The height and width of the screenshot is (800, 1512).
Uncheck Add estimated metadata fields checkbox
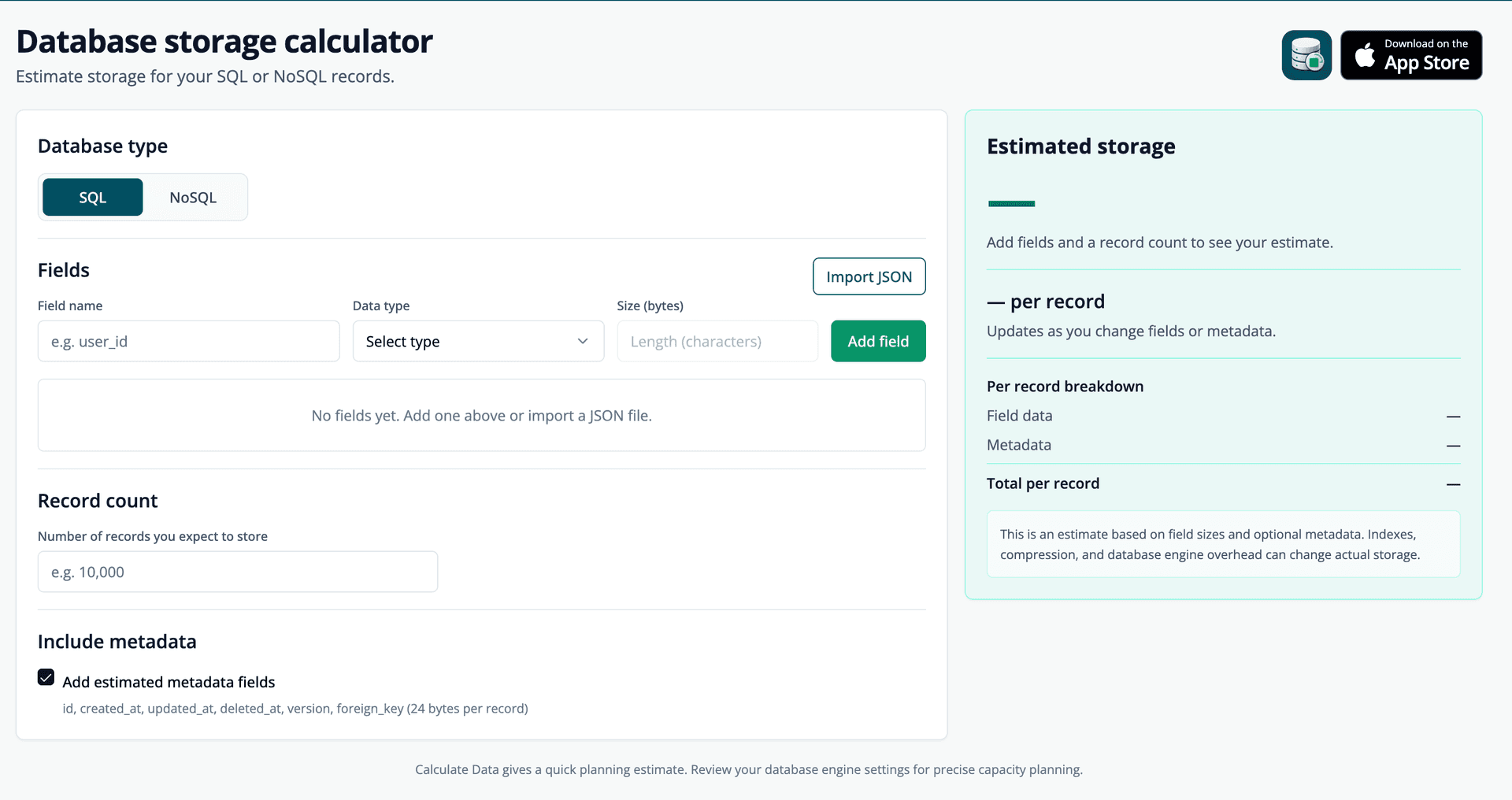click(x=46, y=677)
